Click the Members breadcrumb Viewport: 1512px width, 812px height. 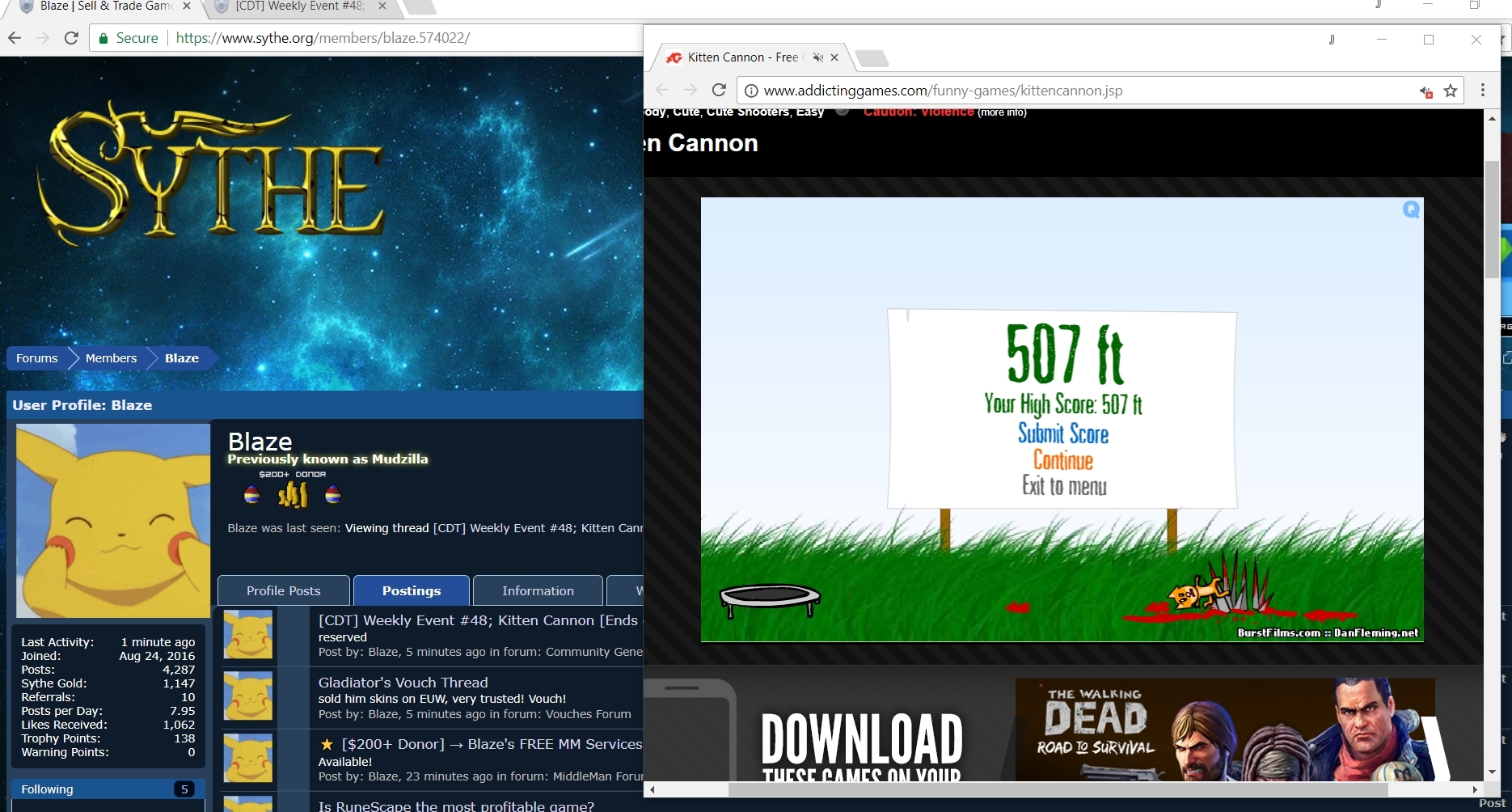pyautogui.click(x=112, y=358)
